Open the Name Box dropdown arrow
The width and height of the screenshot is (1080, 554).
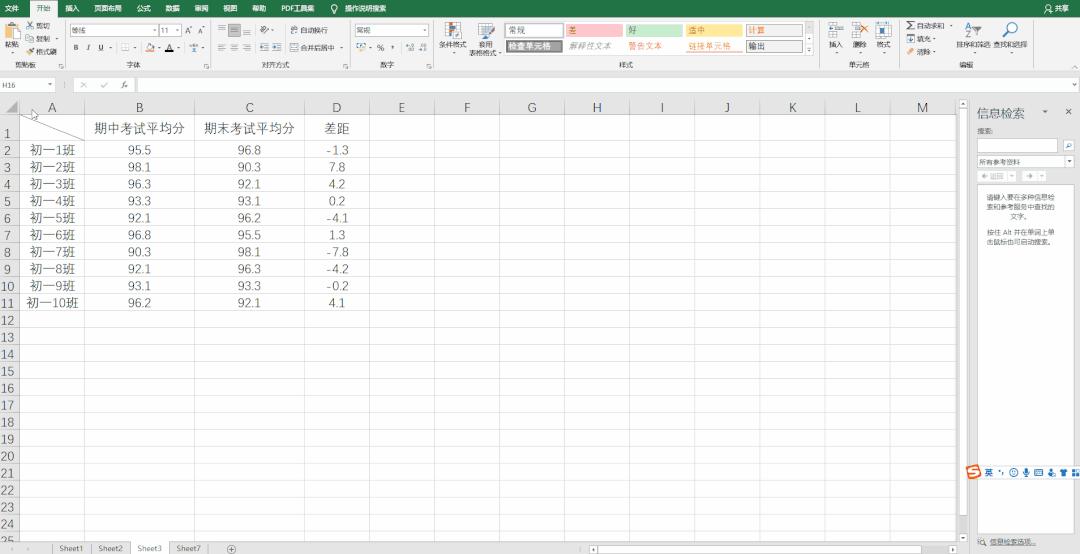tap(50, 85)
